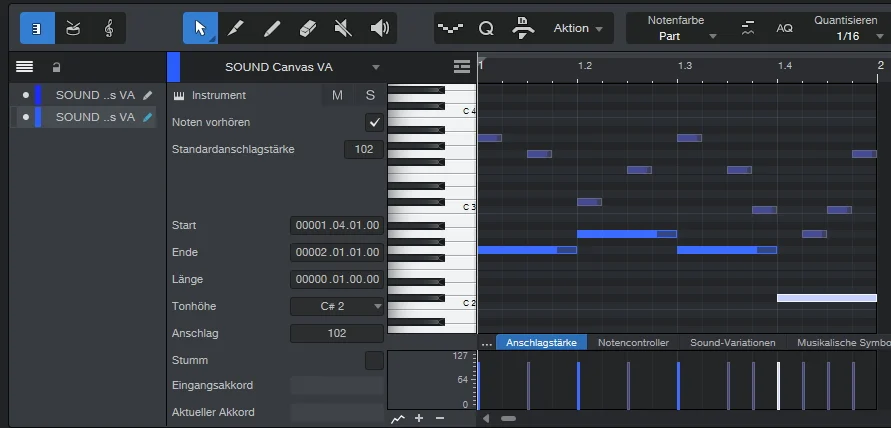Select the Eraser tool

coord(308,28)
